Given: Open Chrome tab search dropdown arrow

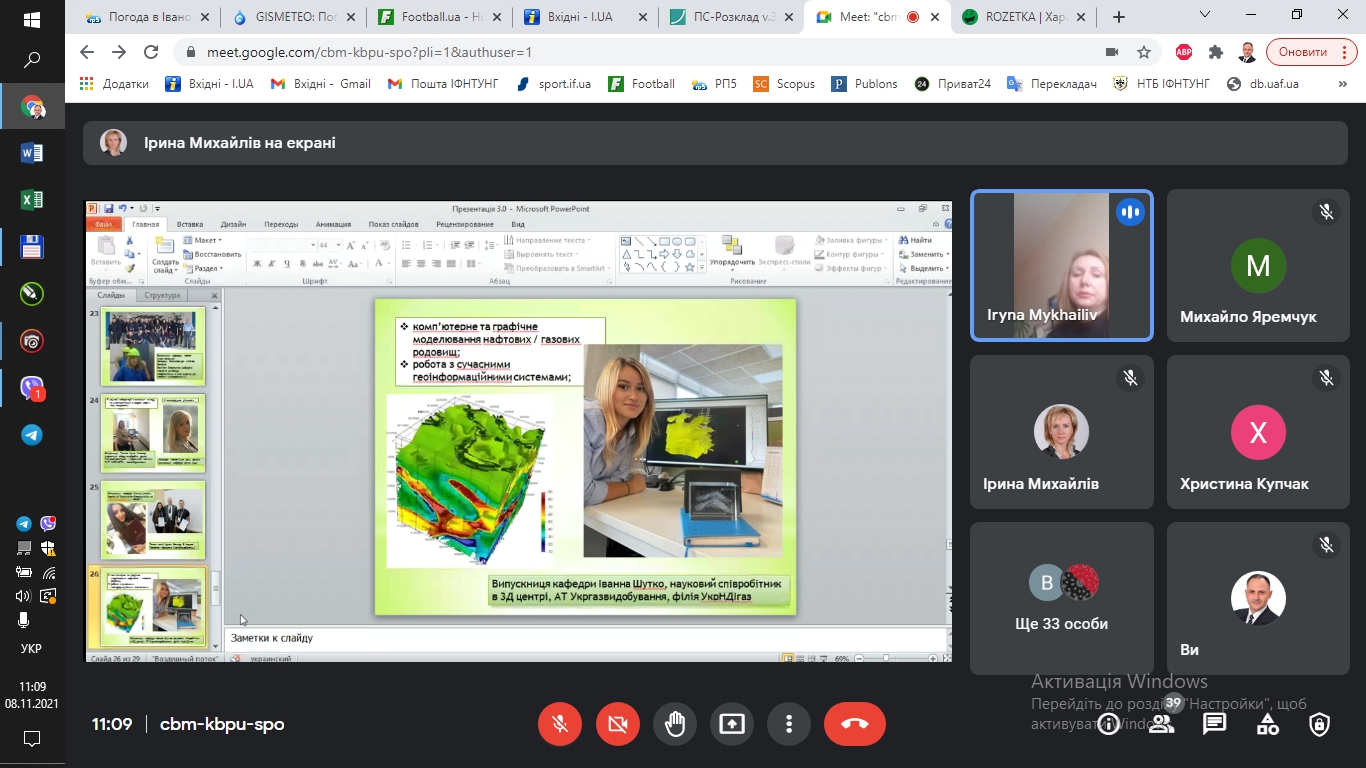Looking at the screenshot, I should [x=1203, y=15].
